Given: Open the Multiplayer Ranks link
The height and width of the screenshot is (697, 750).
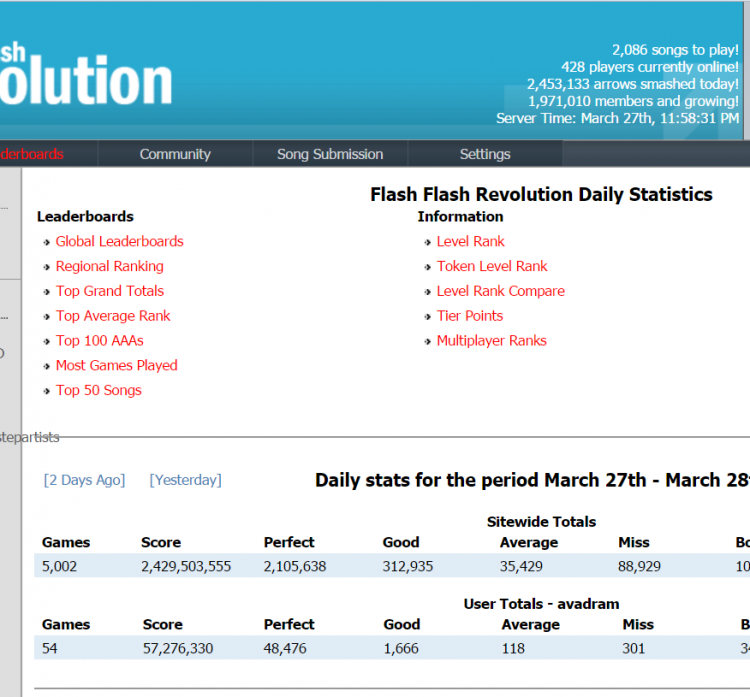Looking at the screenshot, I should tap(491, 341).
